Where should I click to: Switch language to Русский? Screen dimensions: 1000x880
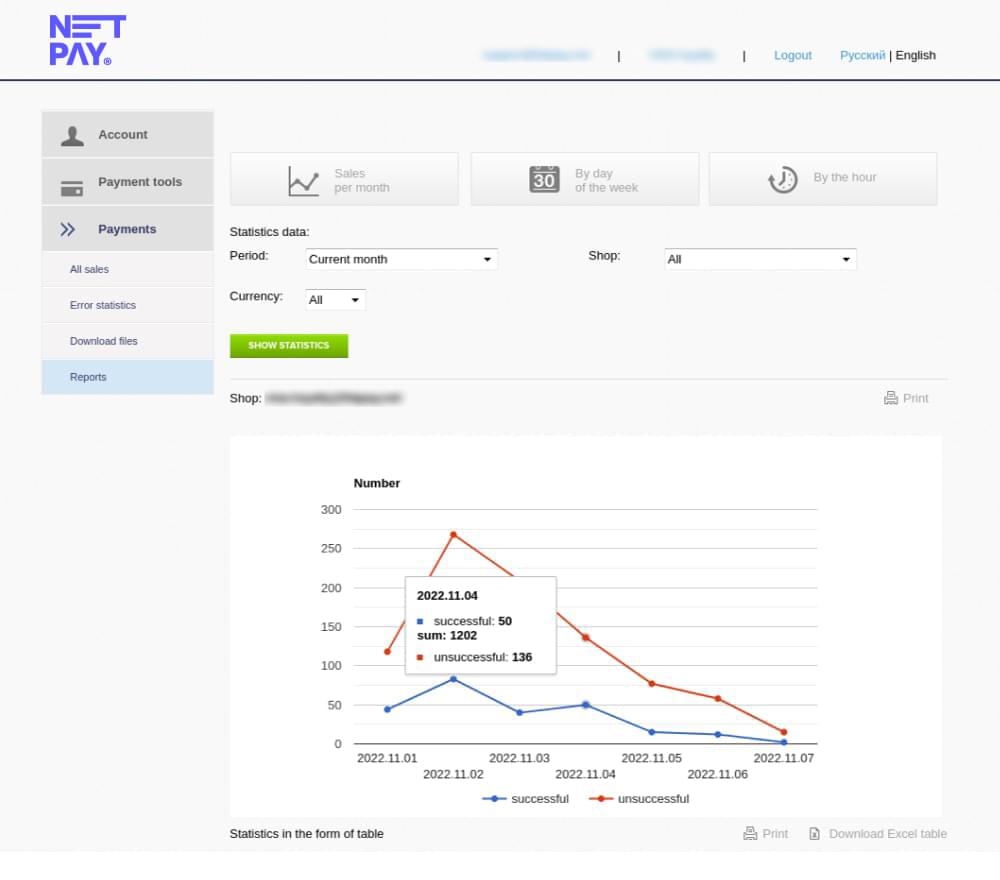[862, 56]
